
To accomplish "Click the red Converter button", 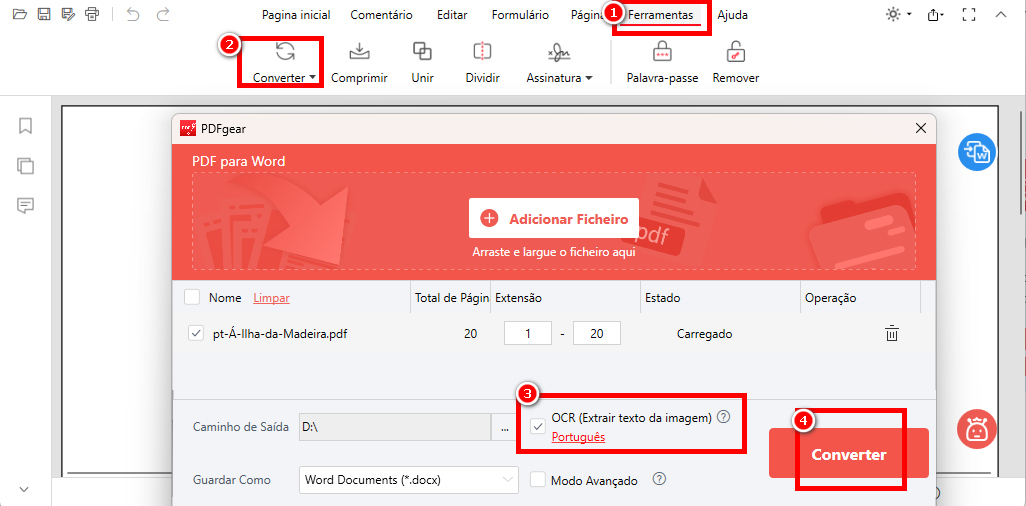I will [x=849, y=454].
